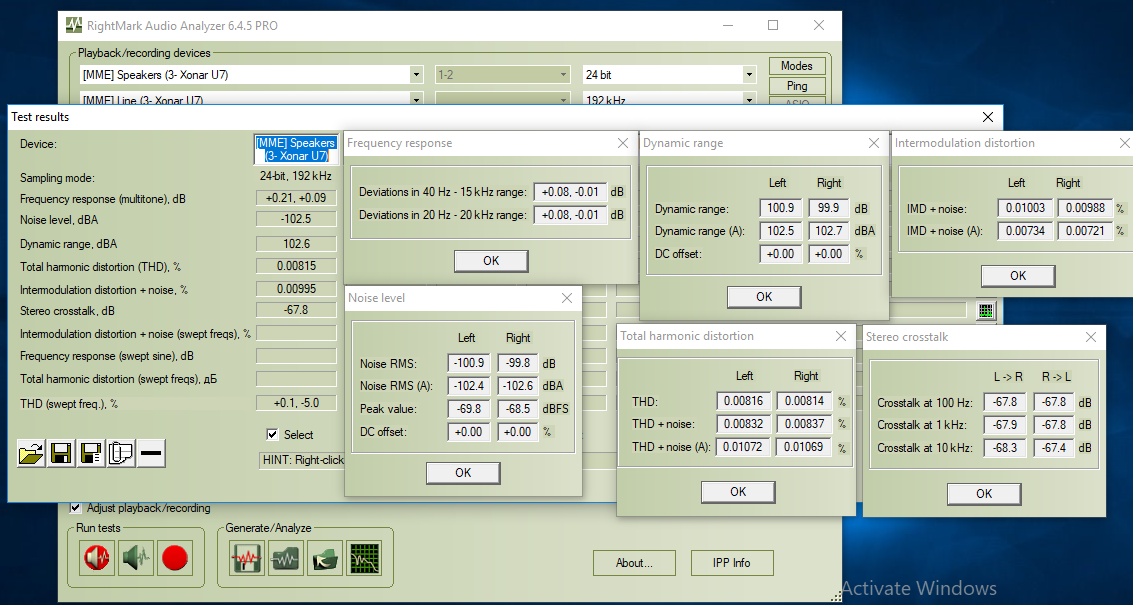The image size is (1133, 605).
Task: Open the Speakers playback device dropdown
Action: pos(416,74)
